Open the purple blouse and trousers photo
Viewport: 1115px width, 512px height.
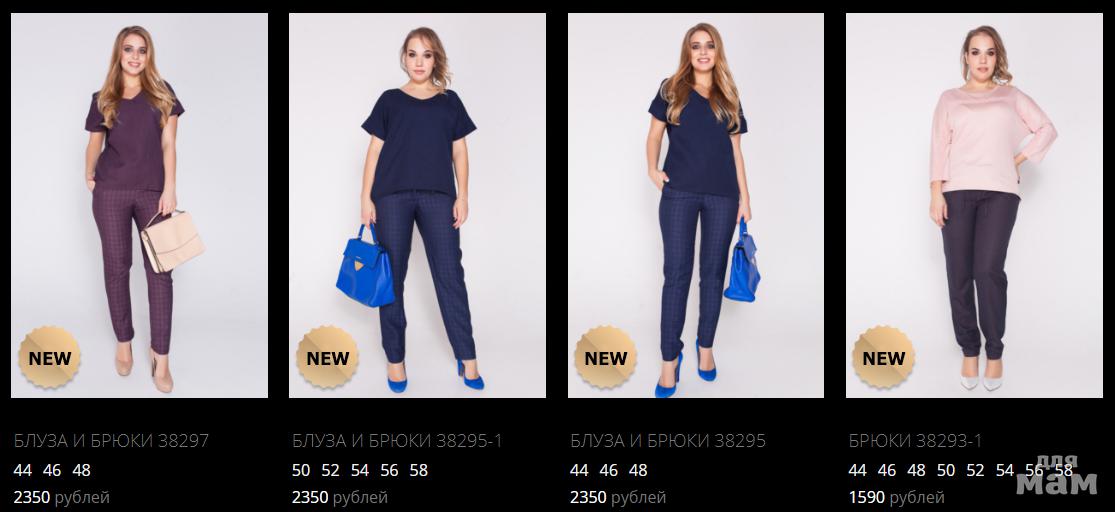[x=139, y=206]
